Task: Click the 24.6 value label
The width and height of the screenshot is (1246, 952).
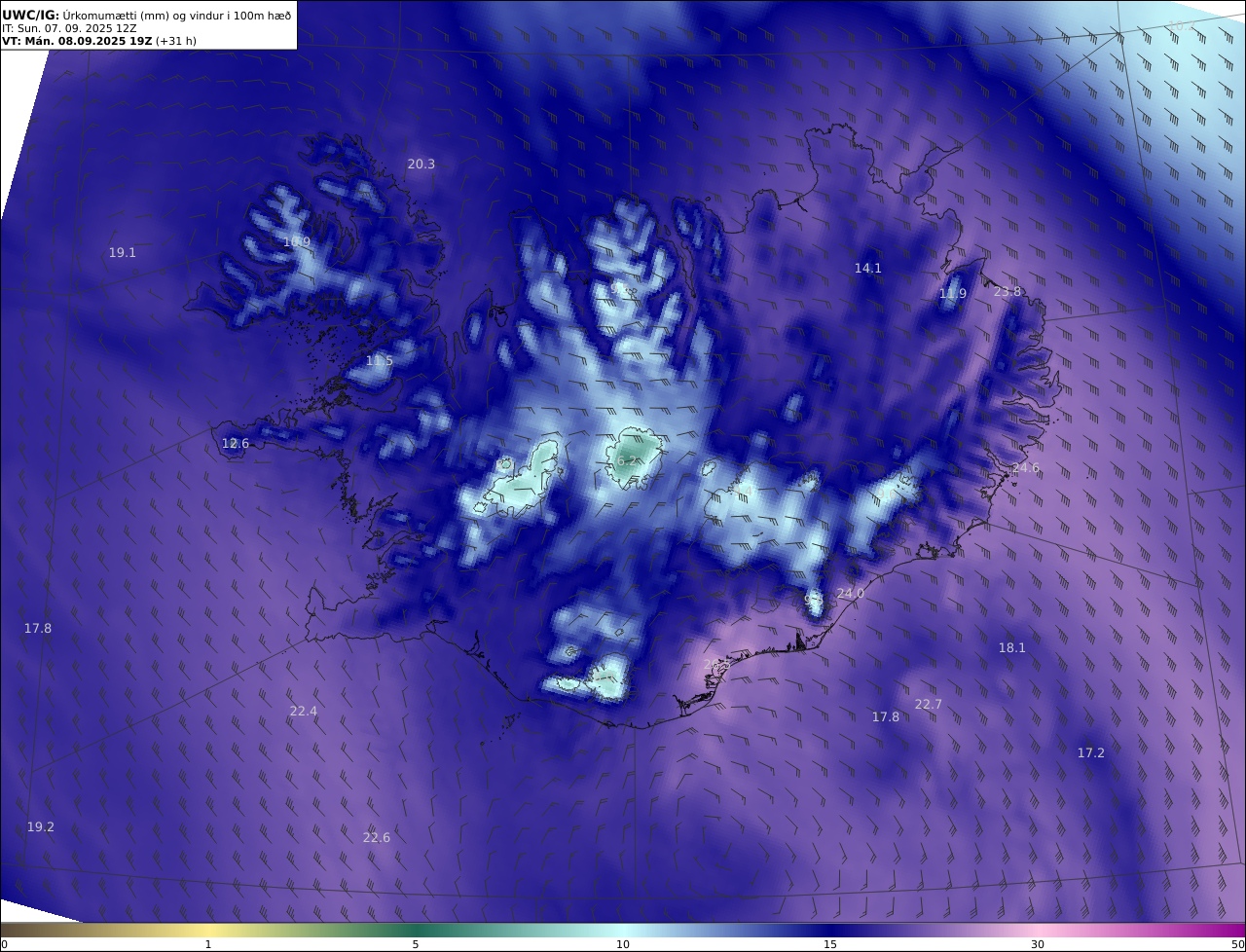Action: coord(1025,467)
